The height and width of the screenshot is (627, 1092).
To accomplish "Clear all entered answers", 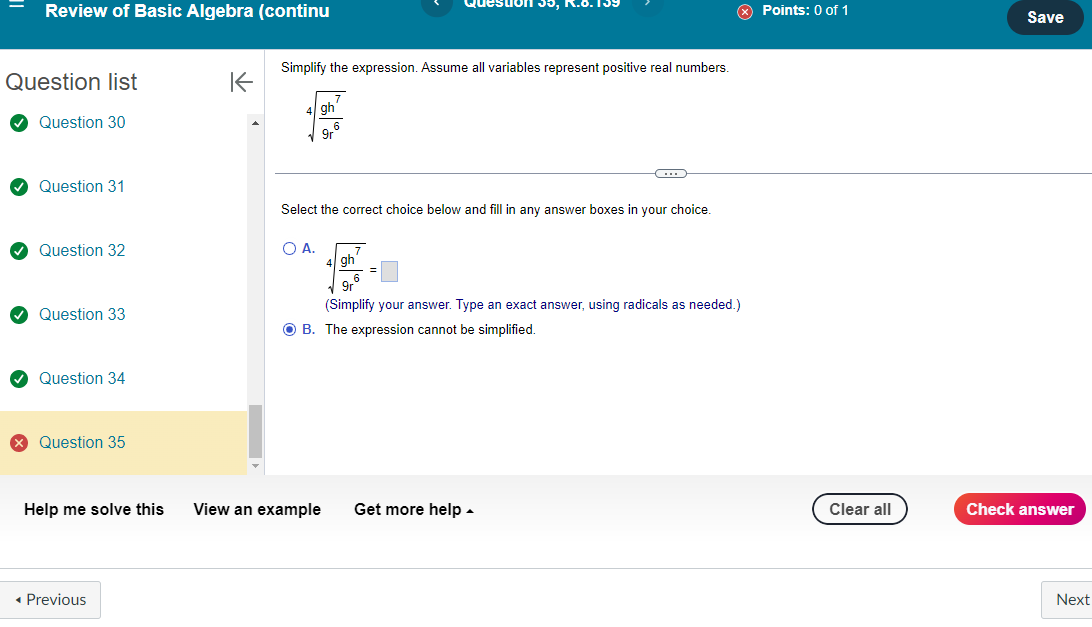I will tap(859, 509).
